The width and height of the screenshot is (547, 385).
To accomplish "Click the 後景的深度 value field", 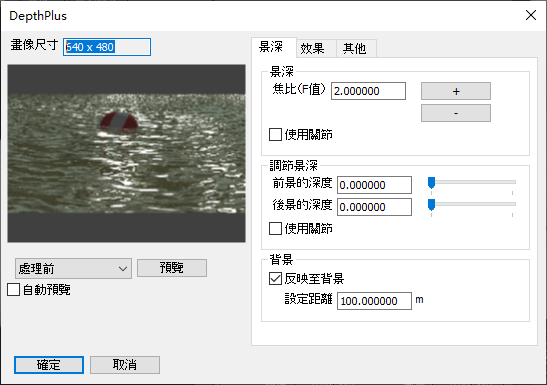I will click(x=374, y=207).
